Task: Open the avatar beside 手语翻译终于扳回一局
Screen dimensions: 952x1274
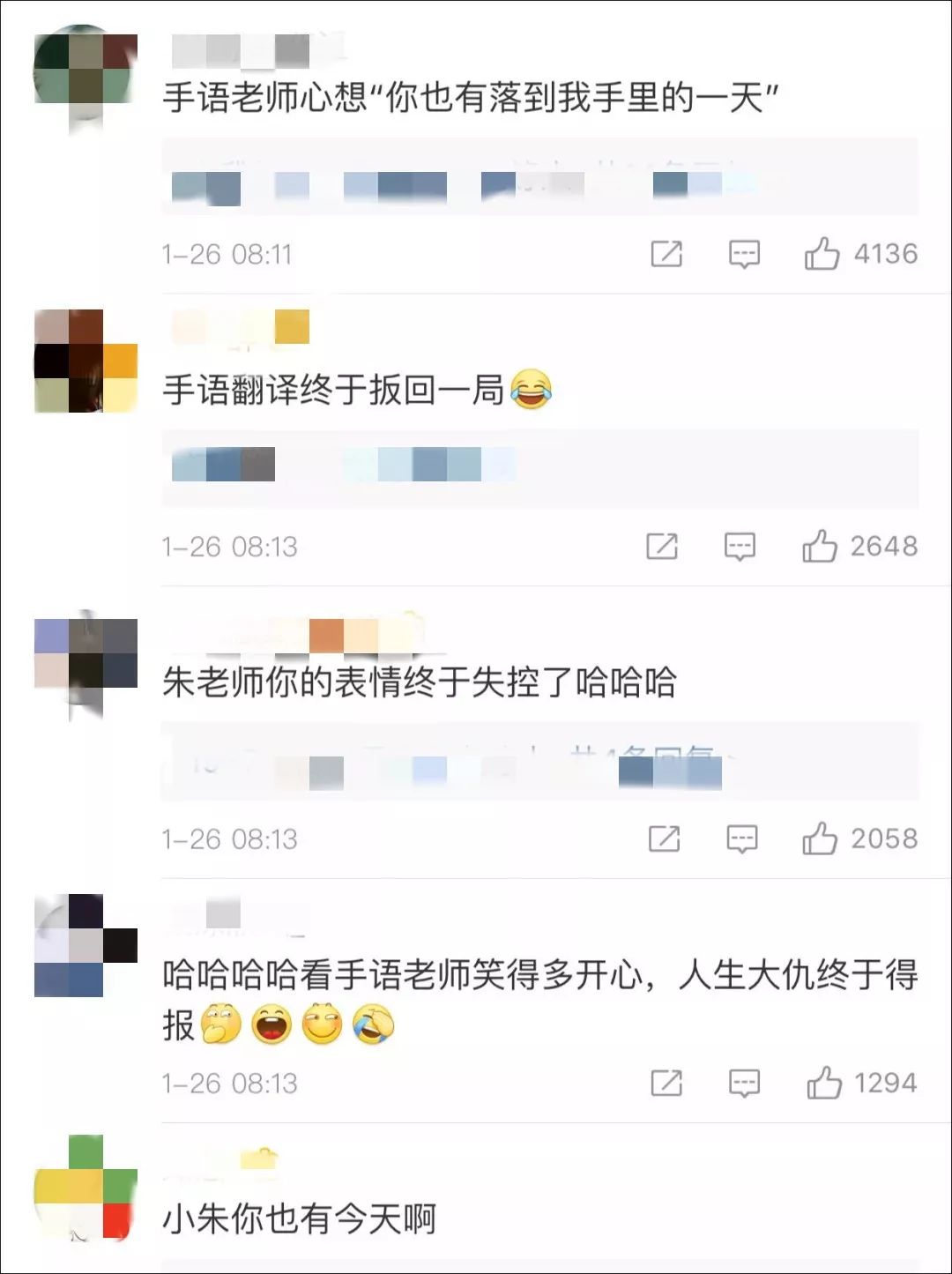Action: click(86, 361)
